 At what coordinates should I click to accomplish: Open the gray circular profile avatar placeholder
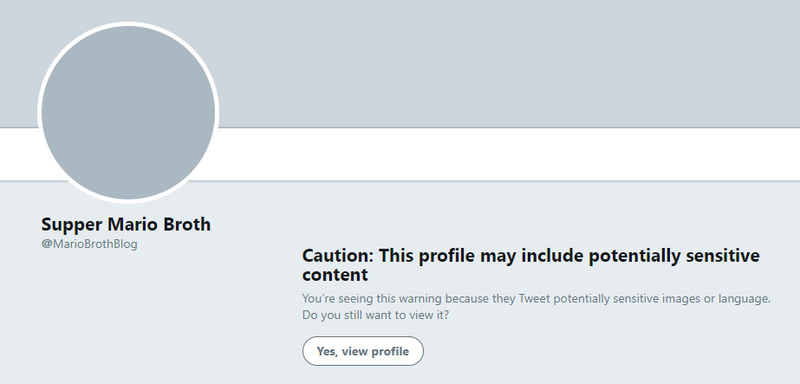[x=128, y=113]
